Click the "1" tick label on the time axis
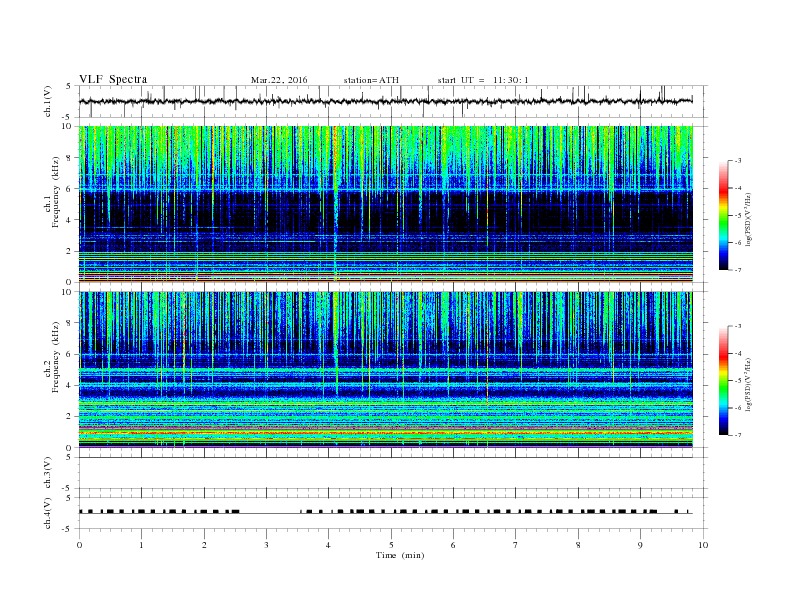The height and width of the screenshot is (612, 792). (141, 545)
